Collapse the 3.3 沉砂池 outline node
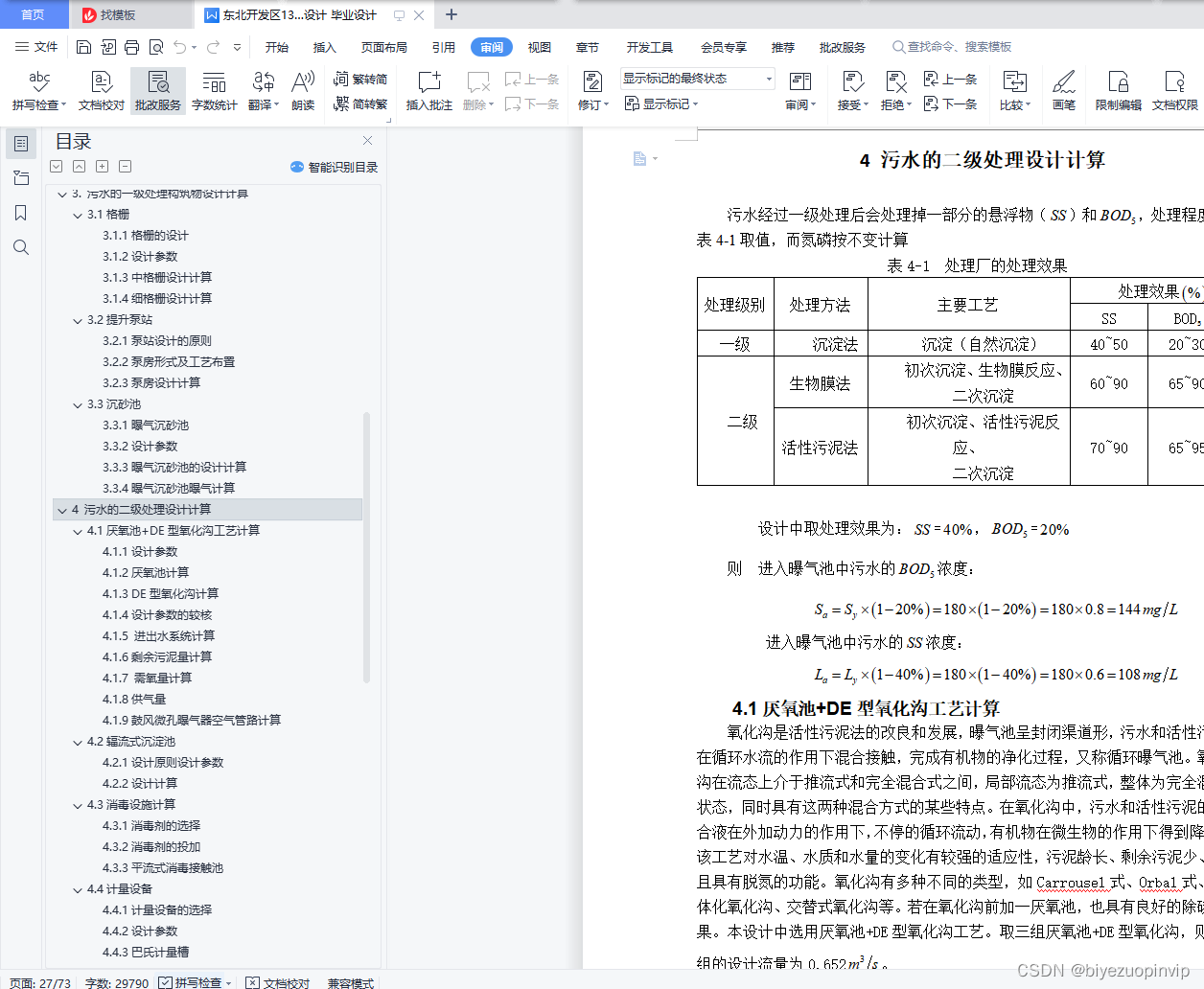This screenshot has height=989, width=1204. click(x=78, y=405)
